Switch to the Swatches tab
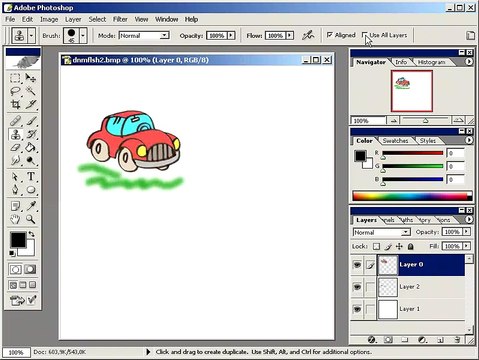This screenshot has height=360, width=479. (x=395, y=141)
